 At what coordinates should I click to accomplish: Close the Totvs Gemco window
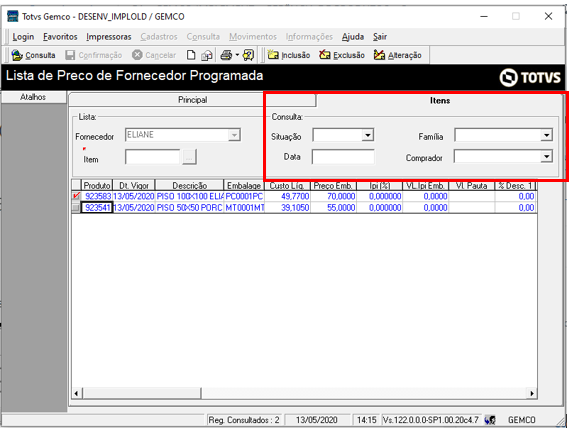(548, 16)
